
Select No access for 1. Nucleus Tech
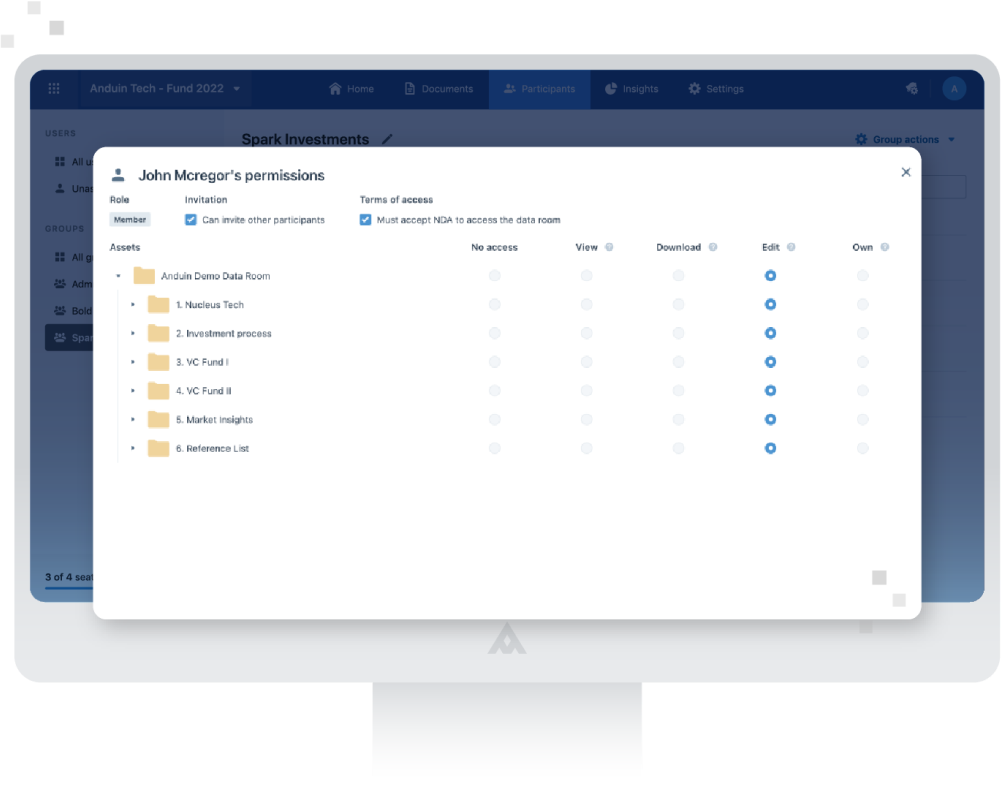[494, 305]
